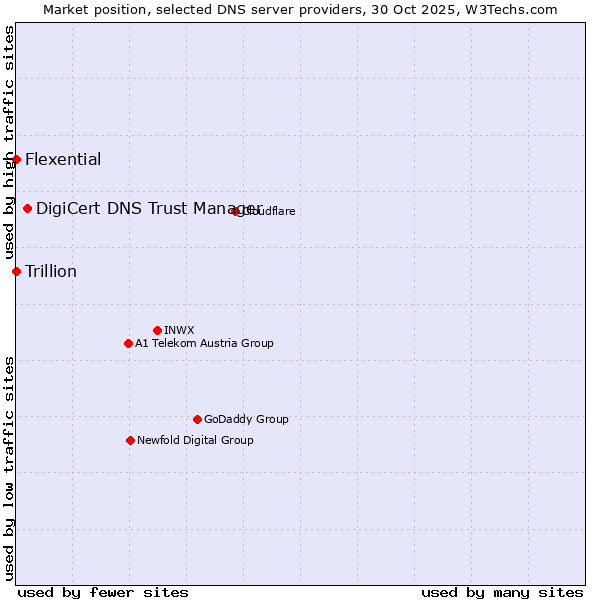Click the 'used by low traffic sites' axis label
The width and height of the screenshot is (600, 600).
tap(9, 468)
